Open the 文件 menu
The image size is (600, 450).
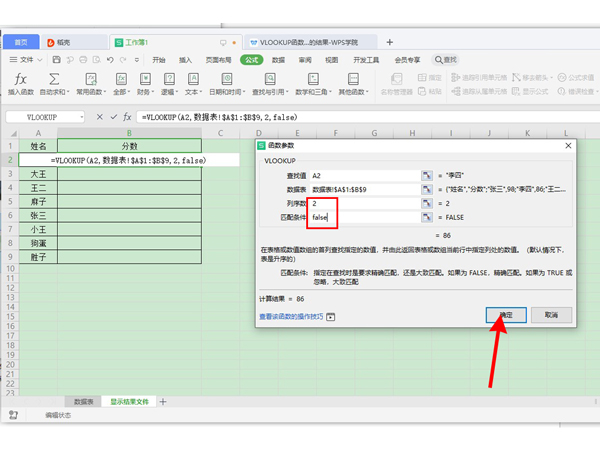pos(23,60)
